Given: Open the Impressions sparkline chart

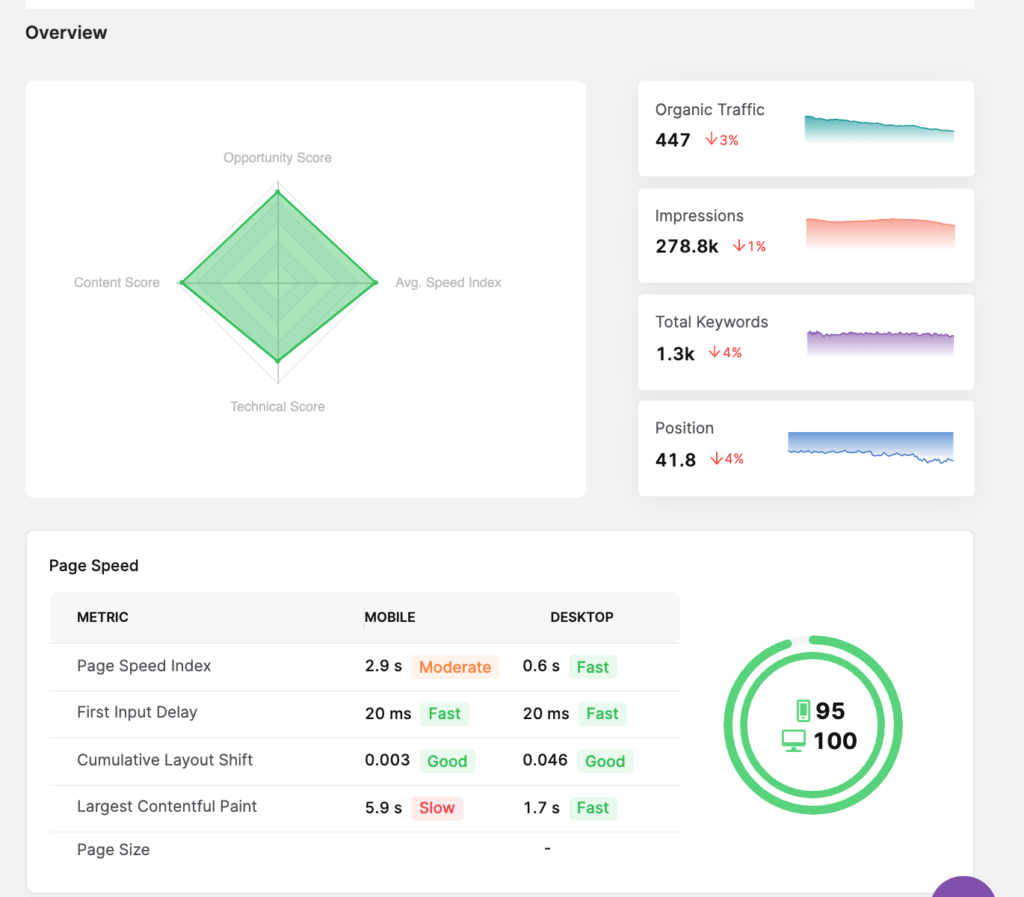Looking at the screenshot, I should click(x=880, y=234).
